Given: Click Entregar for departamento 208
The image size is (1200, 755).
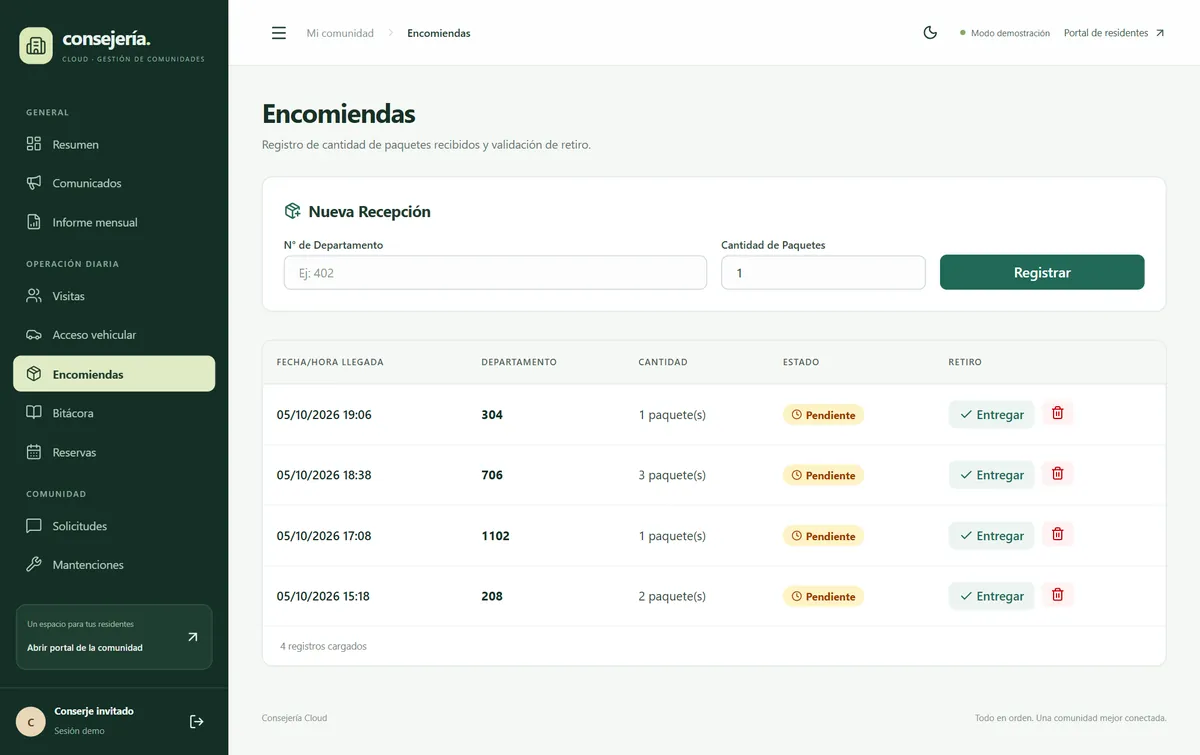Looking at the screenshot, I should [991, 596].
